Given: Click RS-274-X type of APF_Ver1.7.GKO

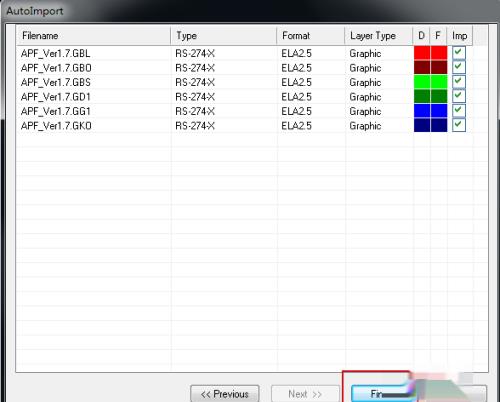Looking at the screenshot, I should 195,126.
